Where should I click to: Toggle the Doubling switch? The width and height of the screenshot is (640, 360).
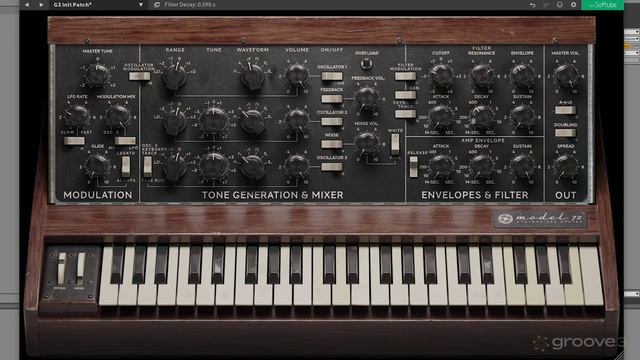coord(565,133)
